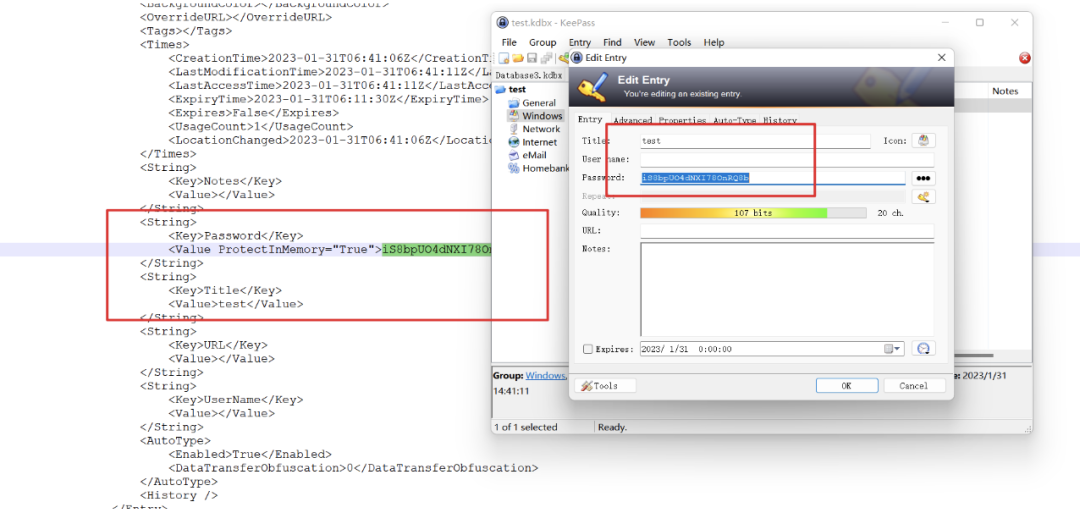Viewport: 1080px width, 513px height.
Task: Close the Edit Entry dialog with the X
Action: [x=942, y=58]
